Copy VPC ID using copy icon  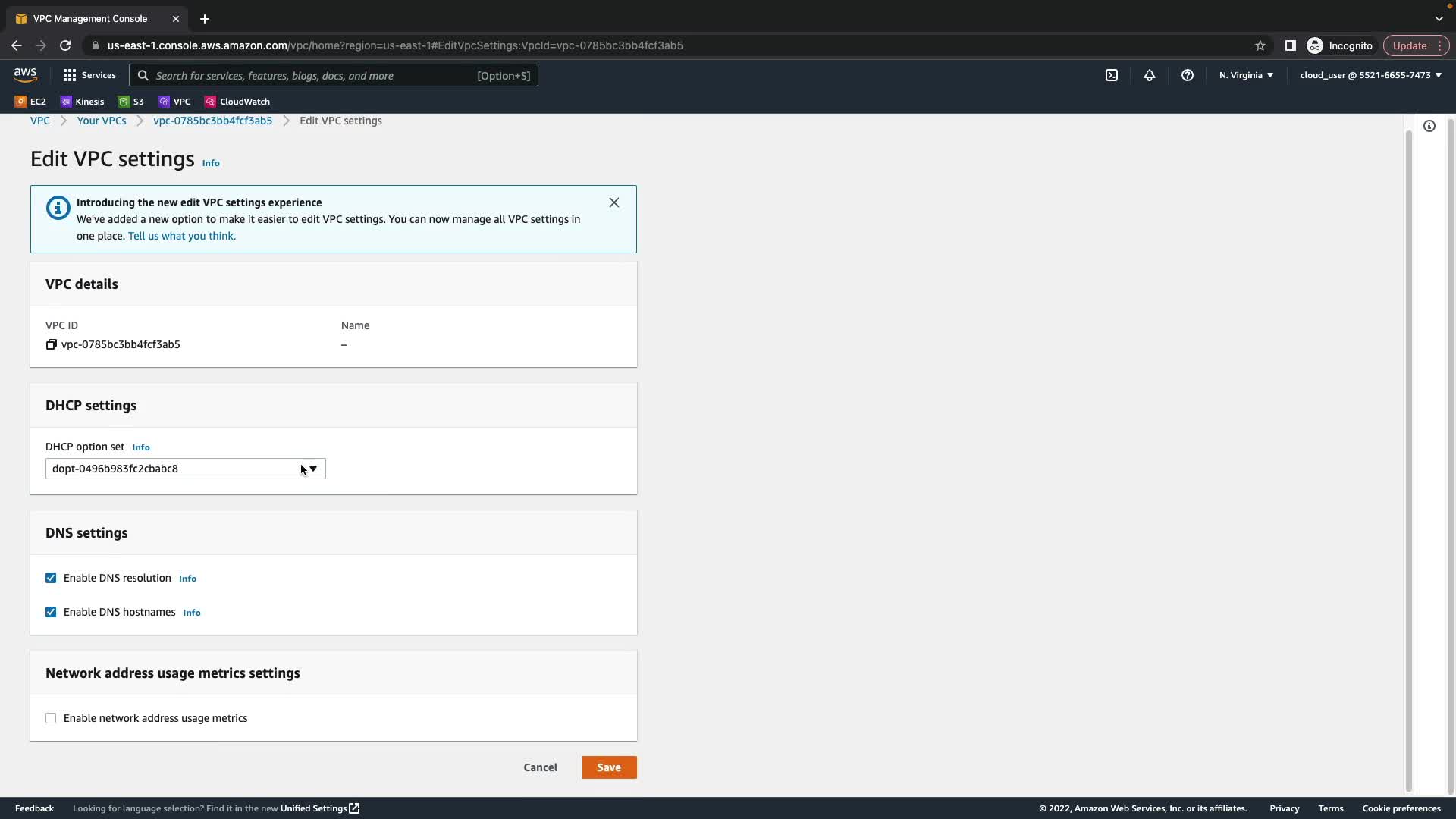click(52, 344)
